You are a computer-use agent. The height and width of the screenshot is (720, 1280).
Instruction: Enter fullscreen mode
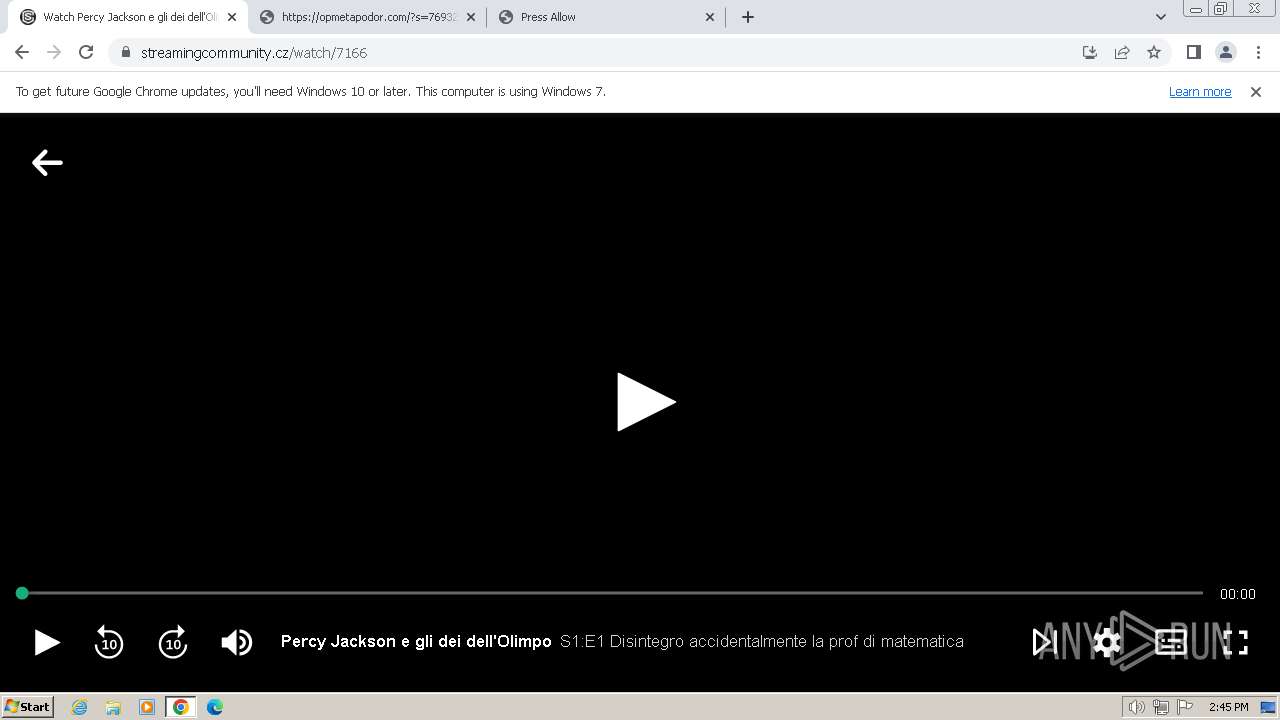(x=1236, y=642)
